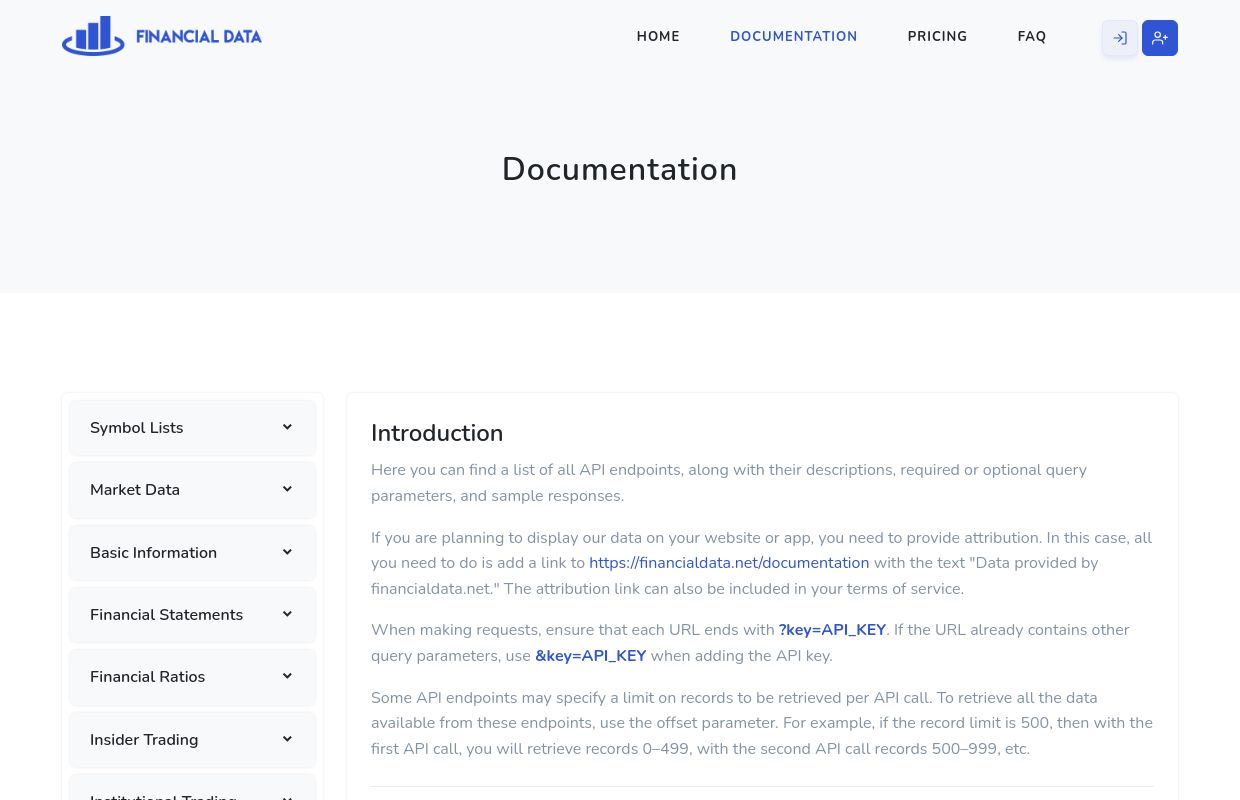Click the chevron next to Market Data
The height and width of the screenshot is (800, 1240).
(x=287, y=489)
